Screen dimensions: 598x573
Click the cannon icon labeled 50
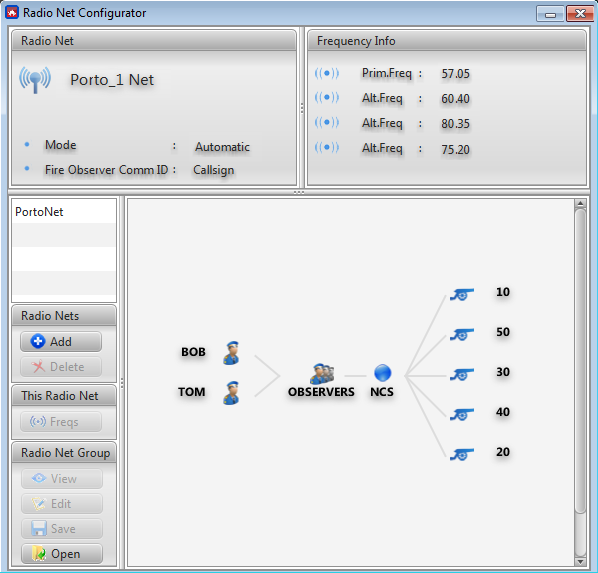pos(462,334)
